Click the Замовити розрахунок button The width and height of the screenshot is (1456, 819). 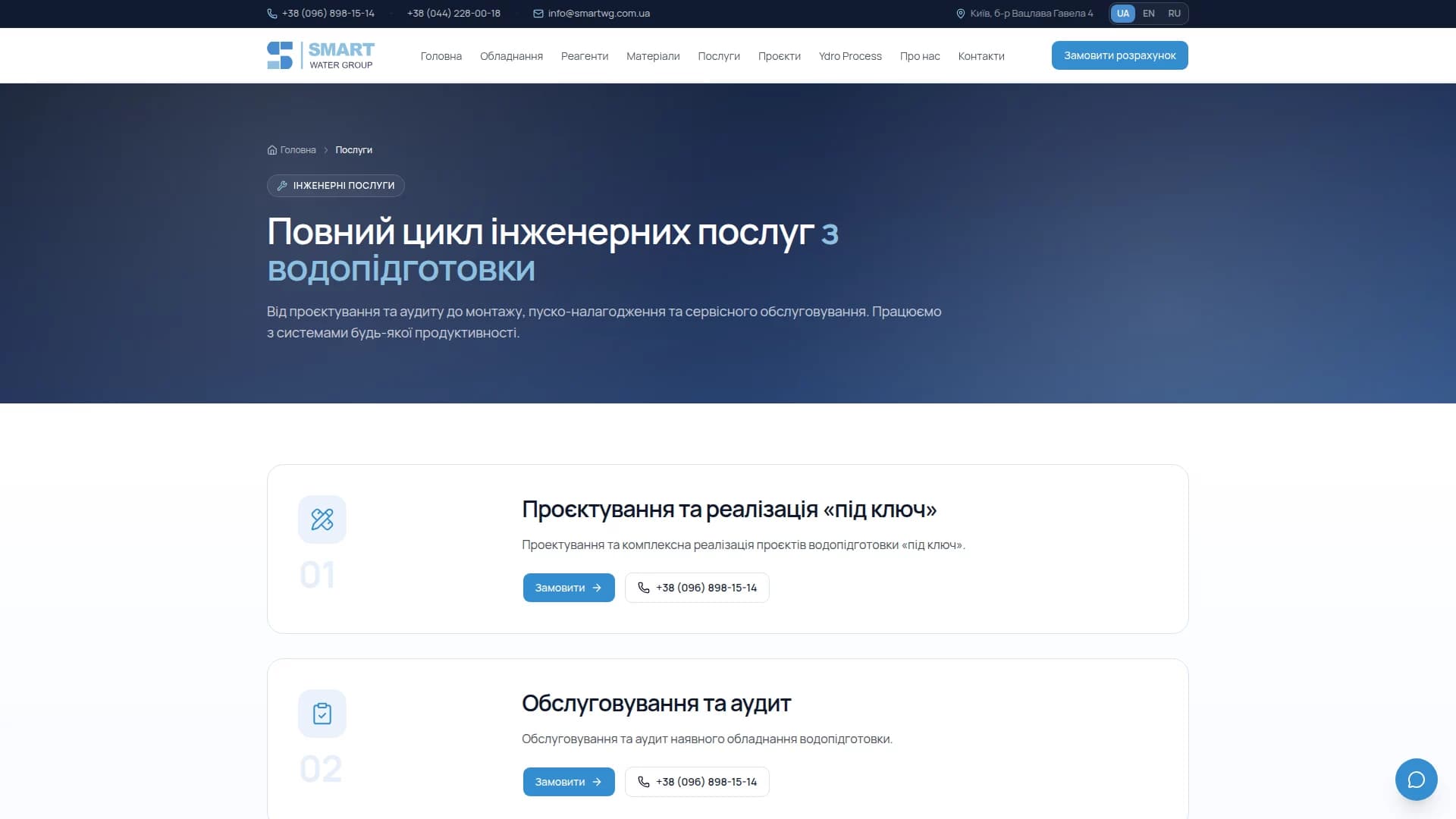(x=1120, y=55)
